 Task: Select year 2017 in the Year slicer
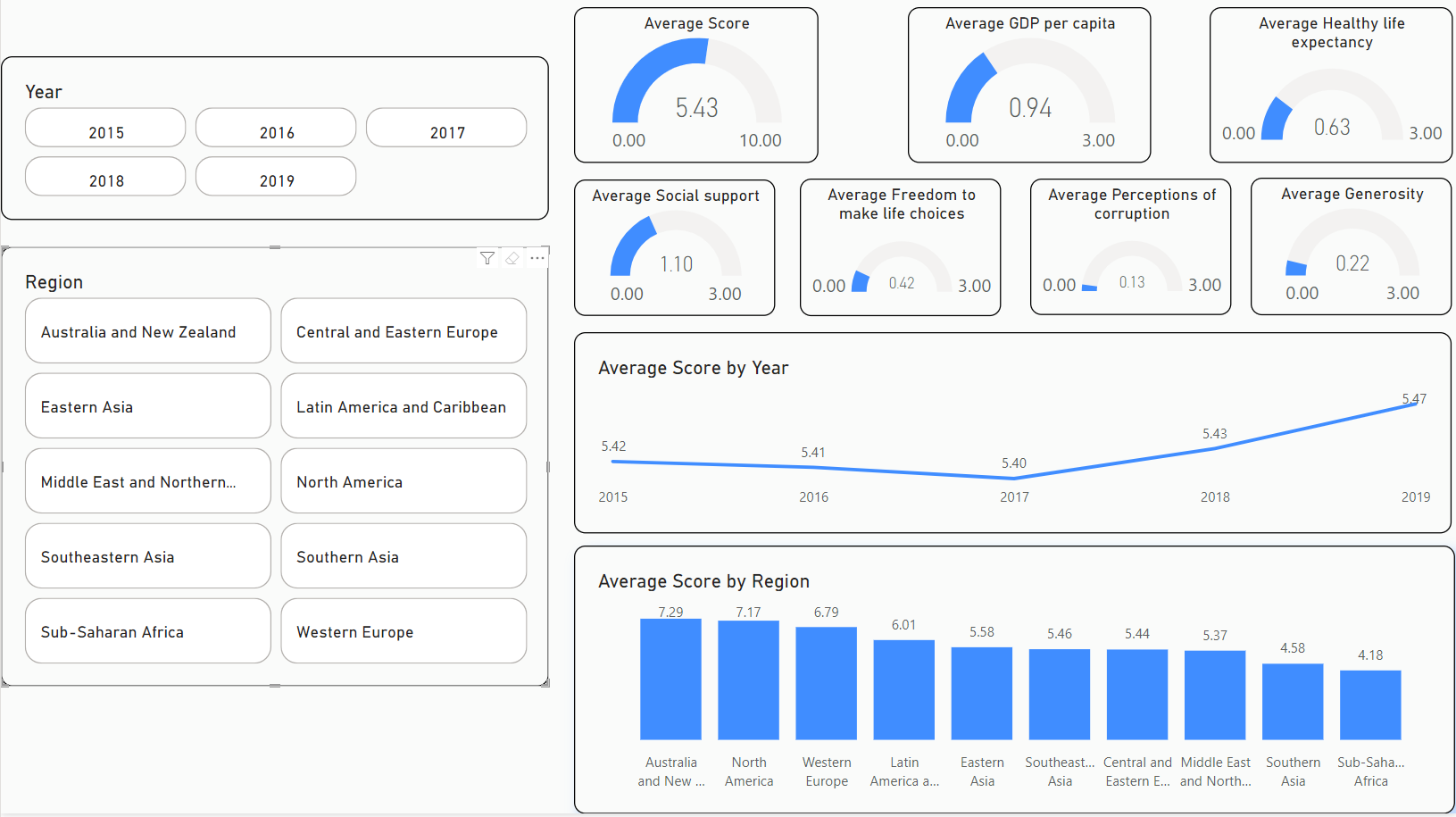tap(446, 128)
